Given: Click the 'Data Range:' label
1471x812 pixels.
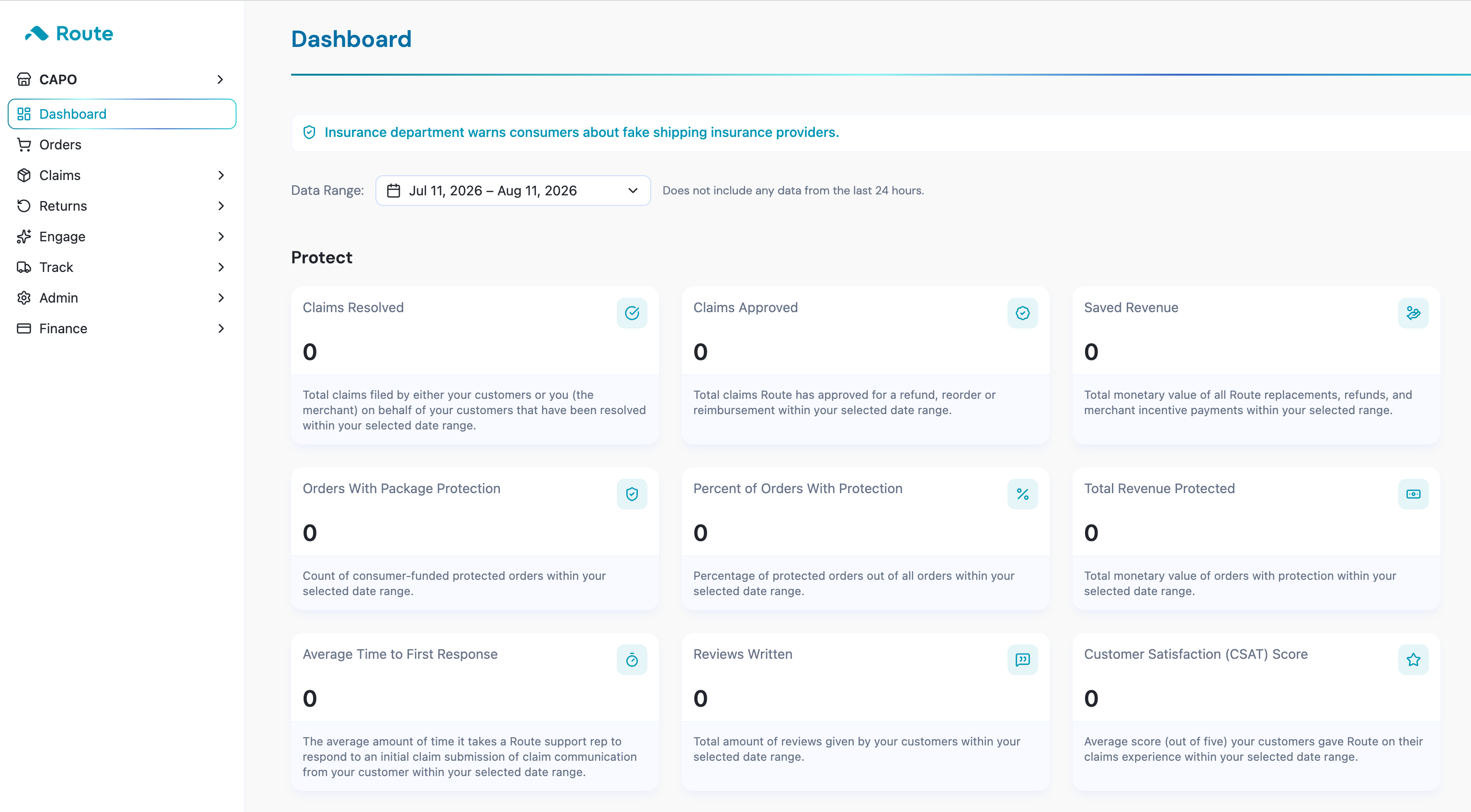Looking at the screenshot, I should click(327, 191).
